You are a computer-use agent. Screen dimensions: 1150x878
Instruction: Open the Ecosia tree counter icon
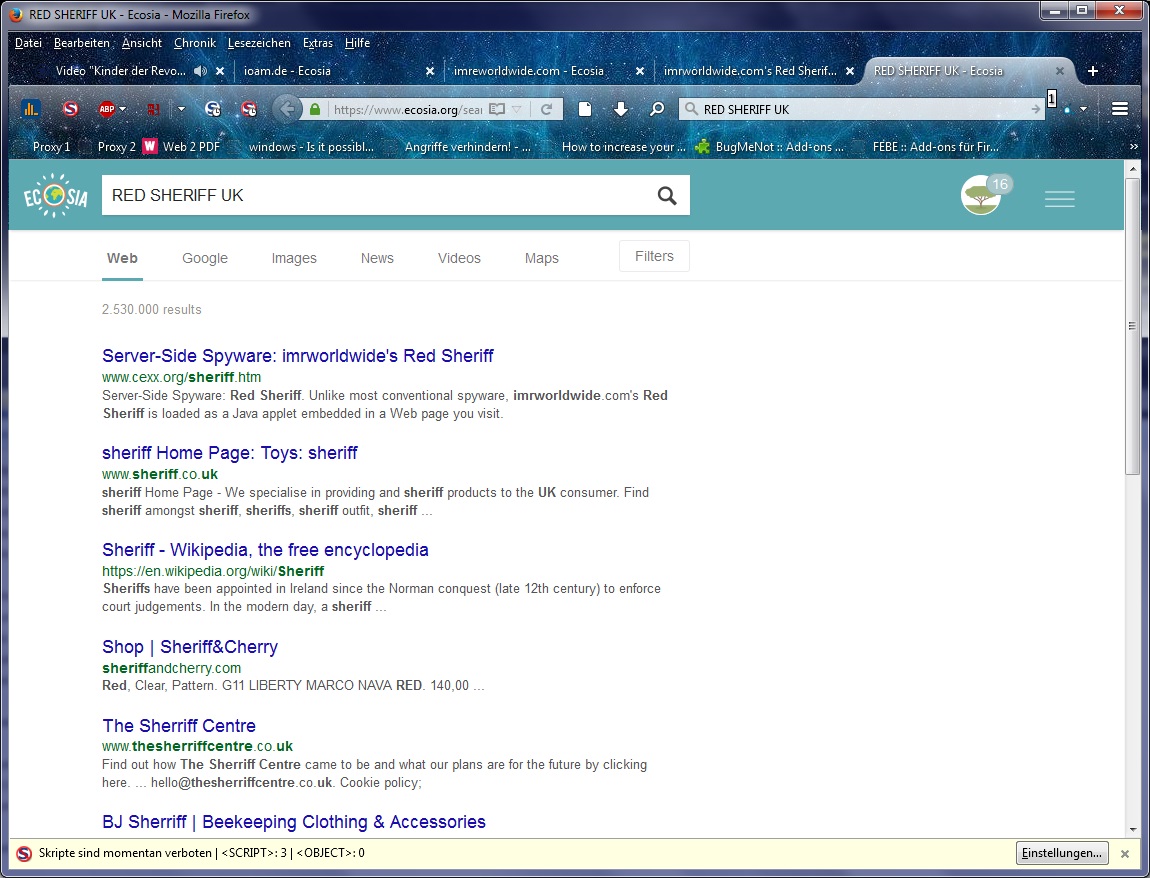[981, 196]
